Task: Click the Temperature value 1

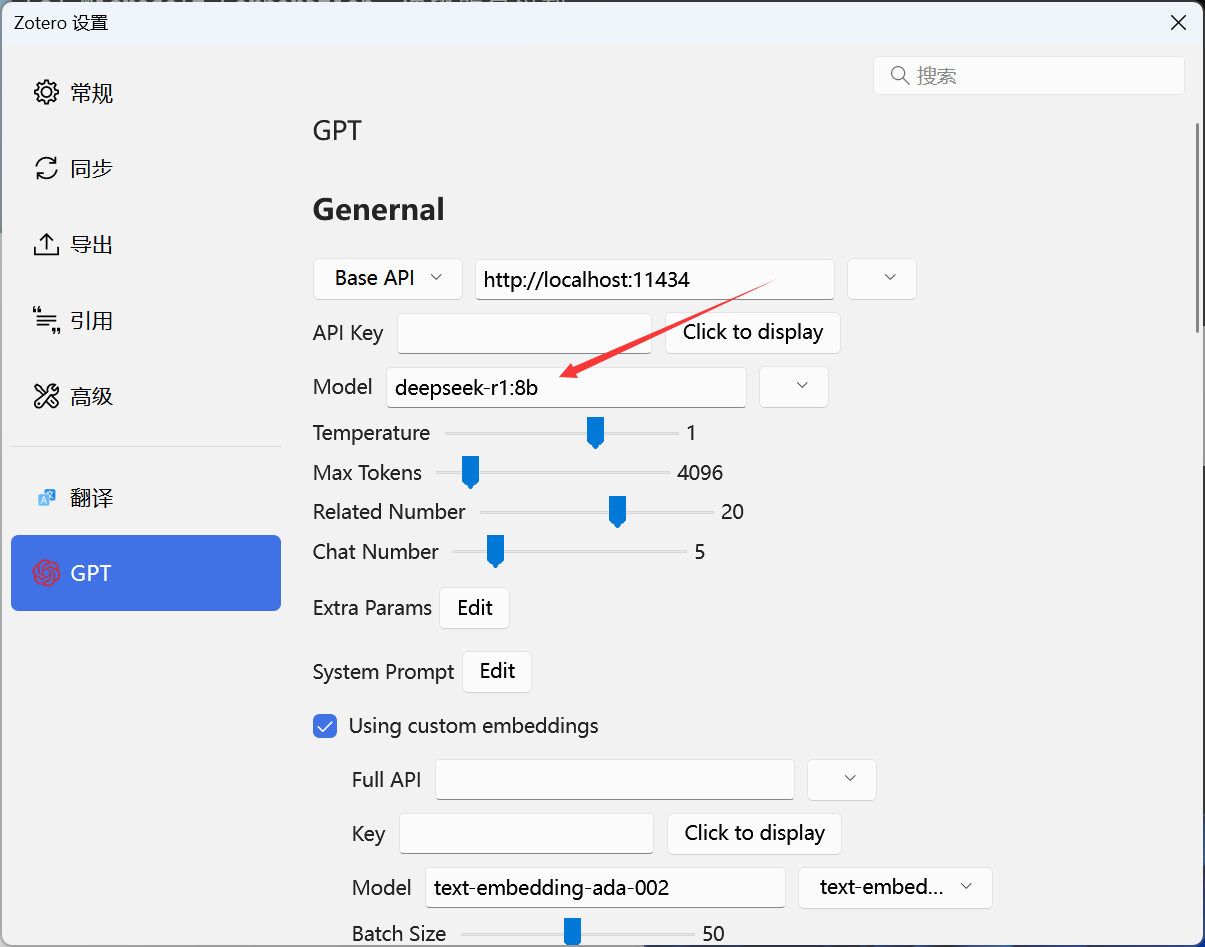Action: tap(691, 433)
